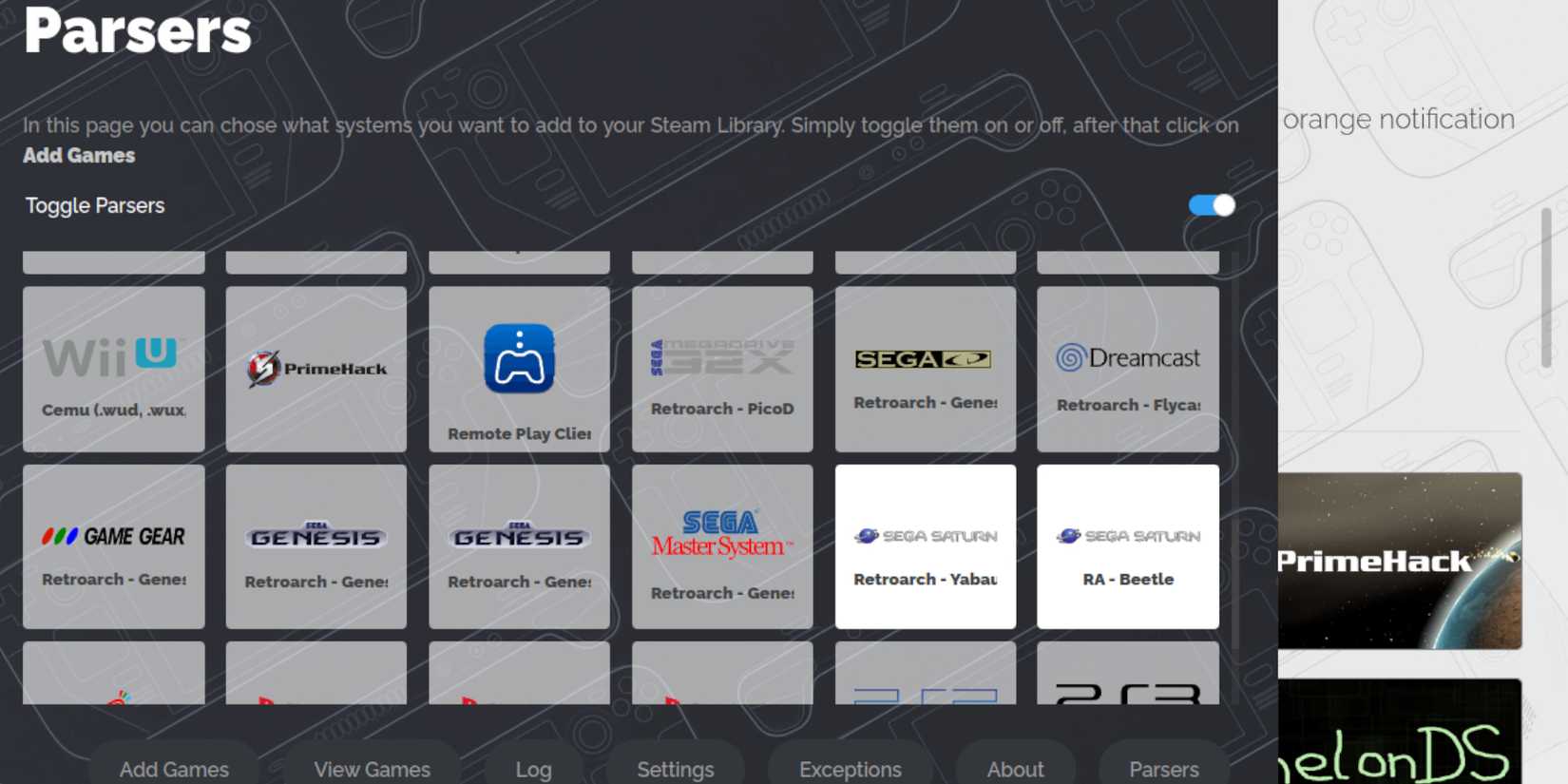1568x784 pixels.
Task: Toggle all parsers with the blue switch
Action: point(1212,205)
